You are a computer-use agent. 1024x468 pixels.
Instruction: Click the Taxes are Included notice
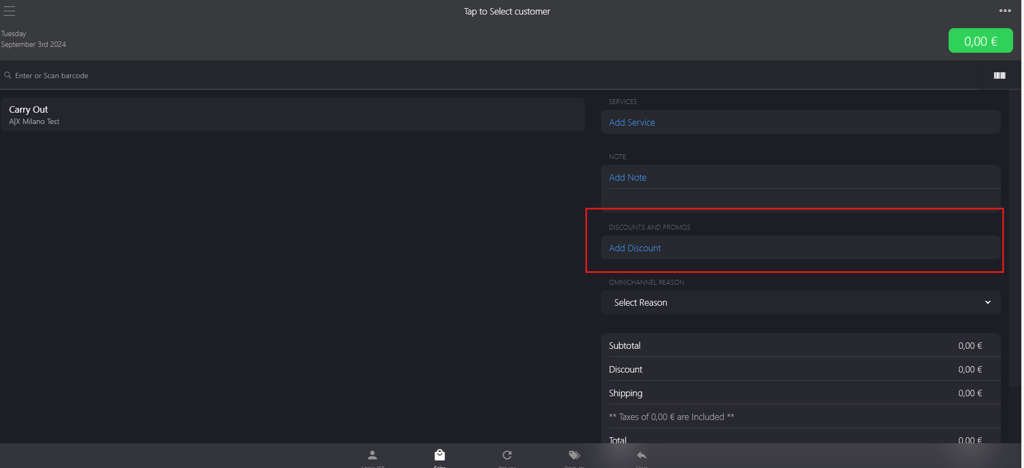(x=673, y=416)
